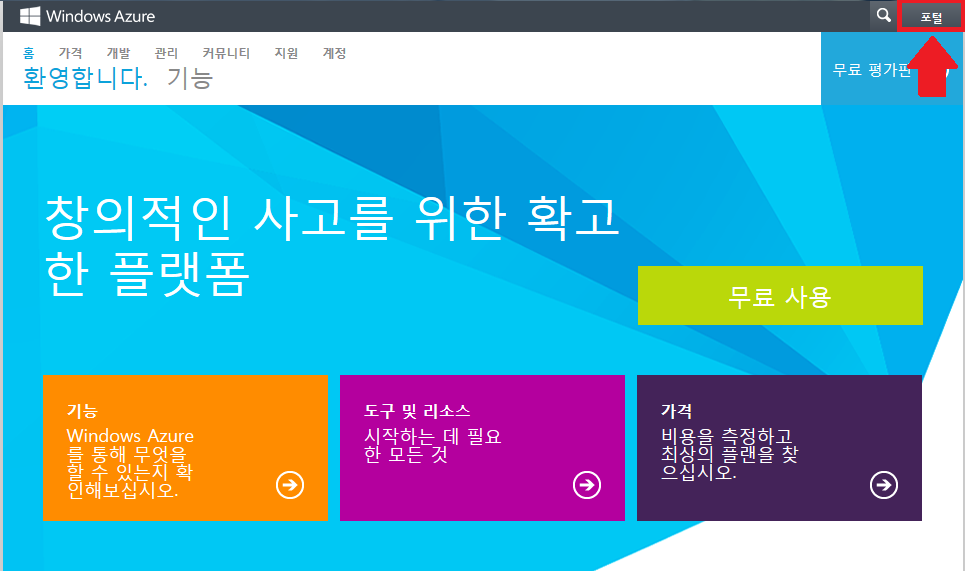Open search with the magnifier icon
The image size is (965, 571).
[x=883, y=15]
